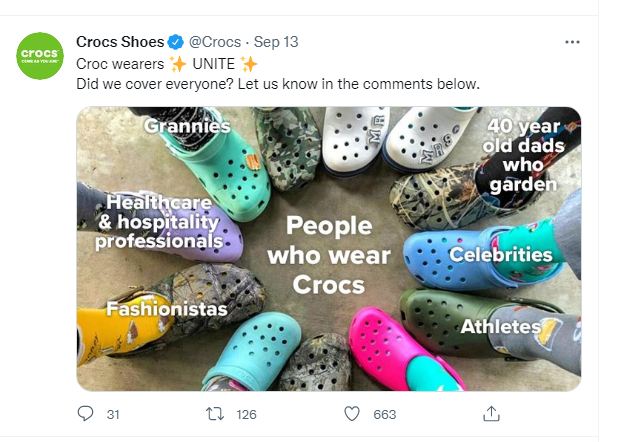Click the "Grannies" label in the image
The height and width of the screenshot is (442, 620).
tap(187, 126)
